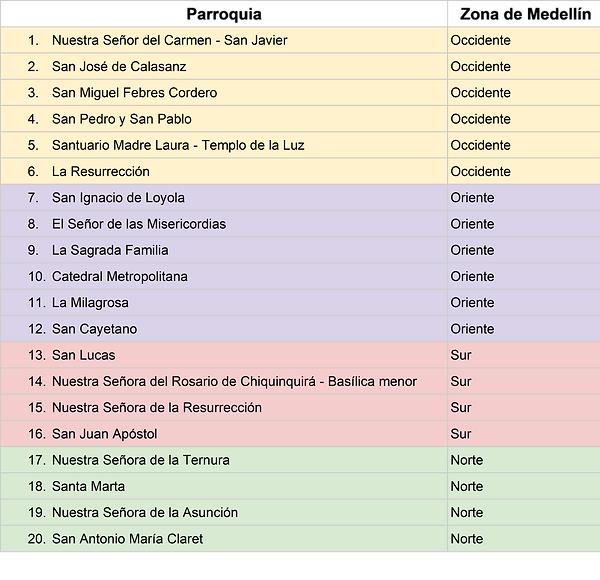Click 'Norte' in Nuestra Señora de la Ternura row
The width and height of the screenshot is (600, 580).
click(467, 460)
